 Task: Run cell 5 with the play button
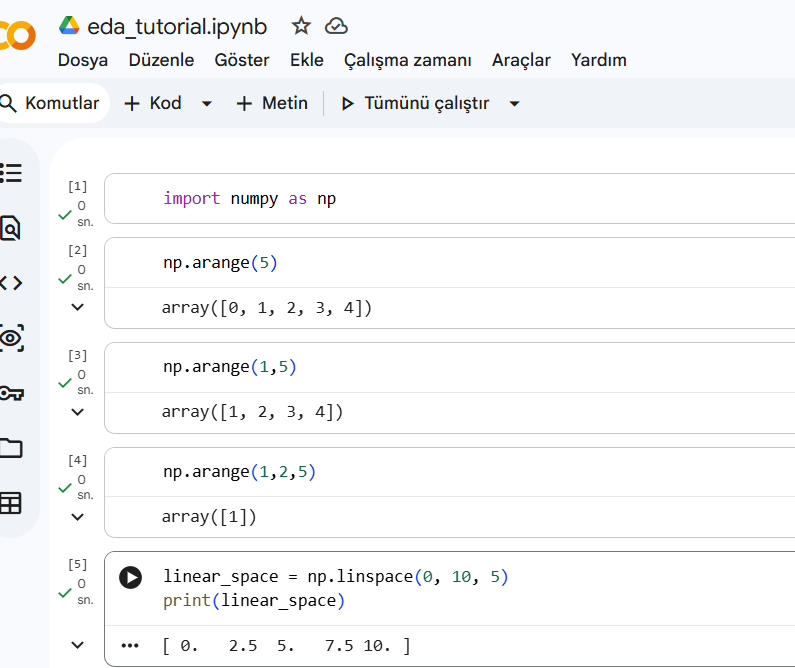130,577
